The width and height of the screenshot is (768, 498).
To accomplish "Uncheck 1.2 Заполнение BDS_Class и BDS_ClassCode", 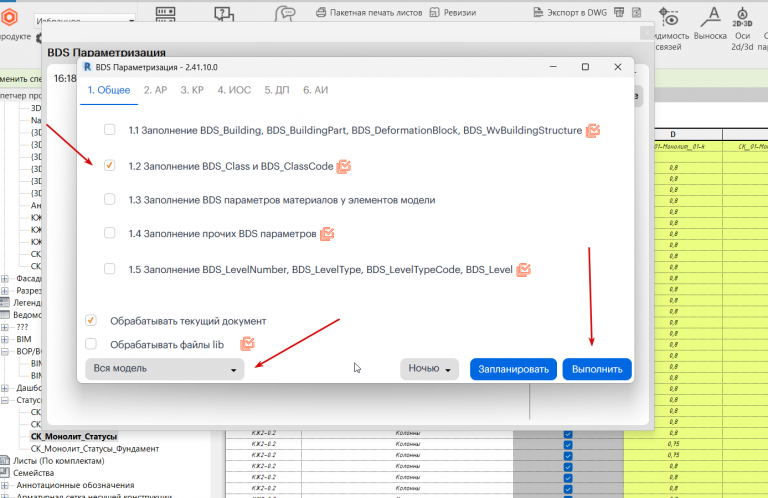I will pos(110,166).
